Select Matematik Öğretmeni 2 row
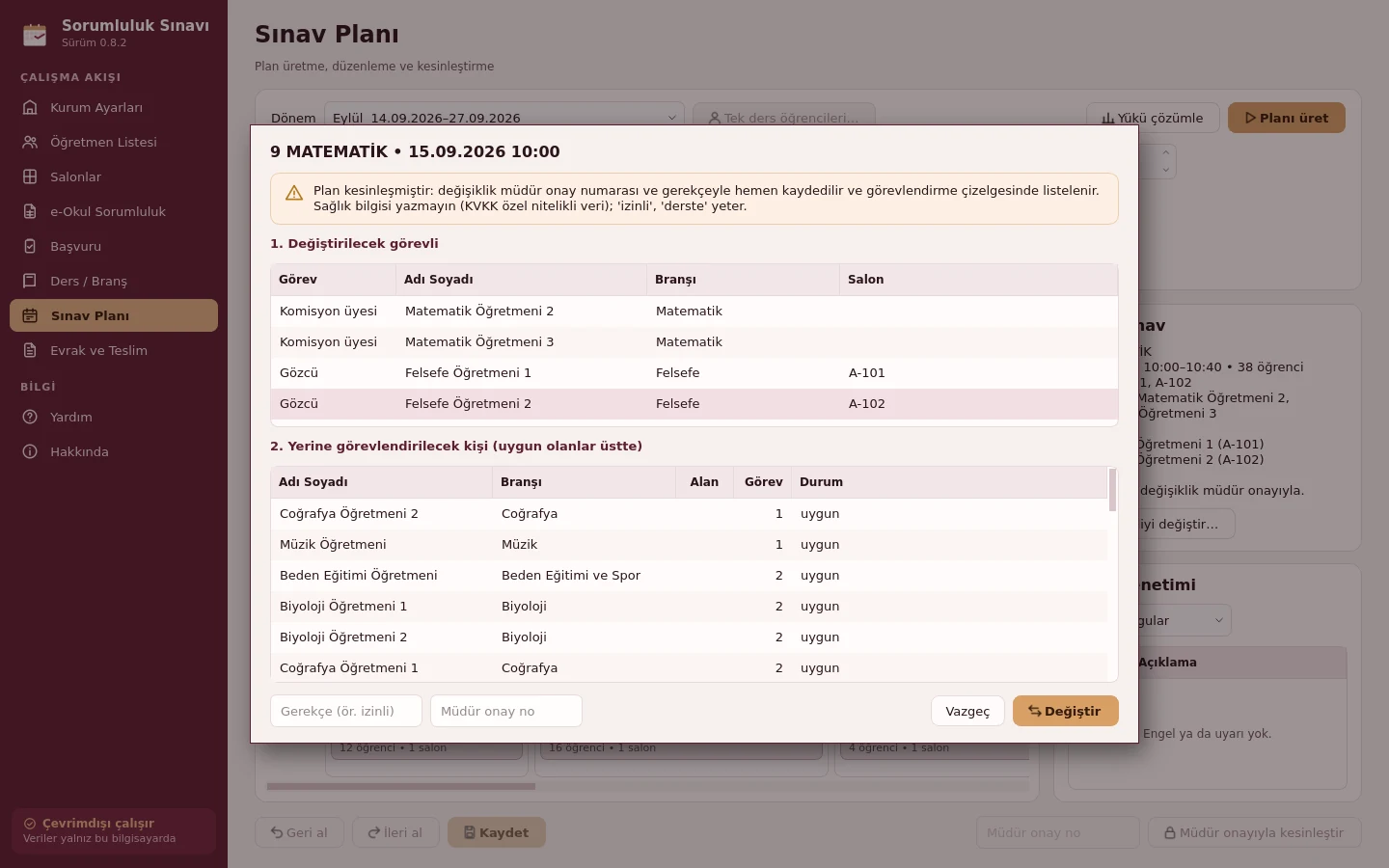 coord(694,312)
